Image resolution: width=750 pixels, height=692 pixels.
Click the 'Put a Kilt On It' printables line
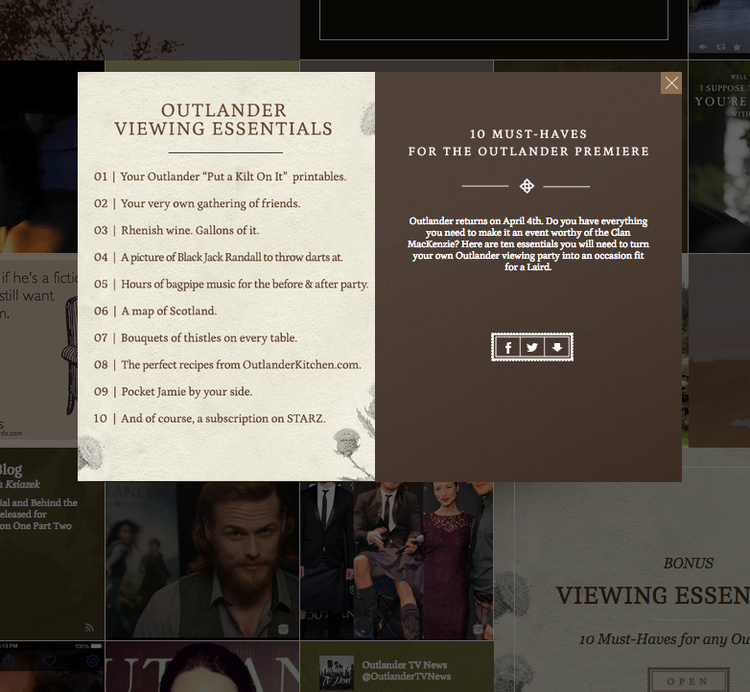(x=220, y=176)
